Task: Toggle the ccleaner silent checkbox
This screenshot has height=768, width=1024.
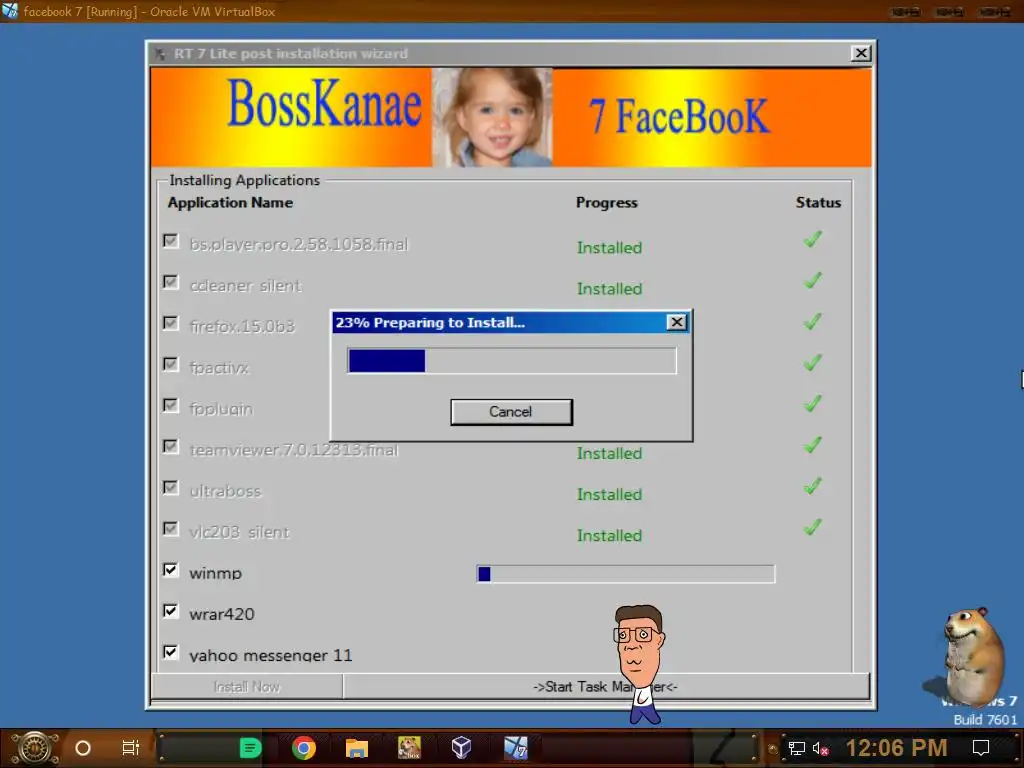Action: (170, 282)
